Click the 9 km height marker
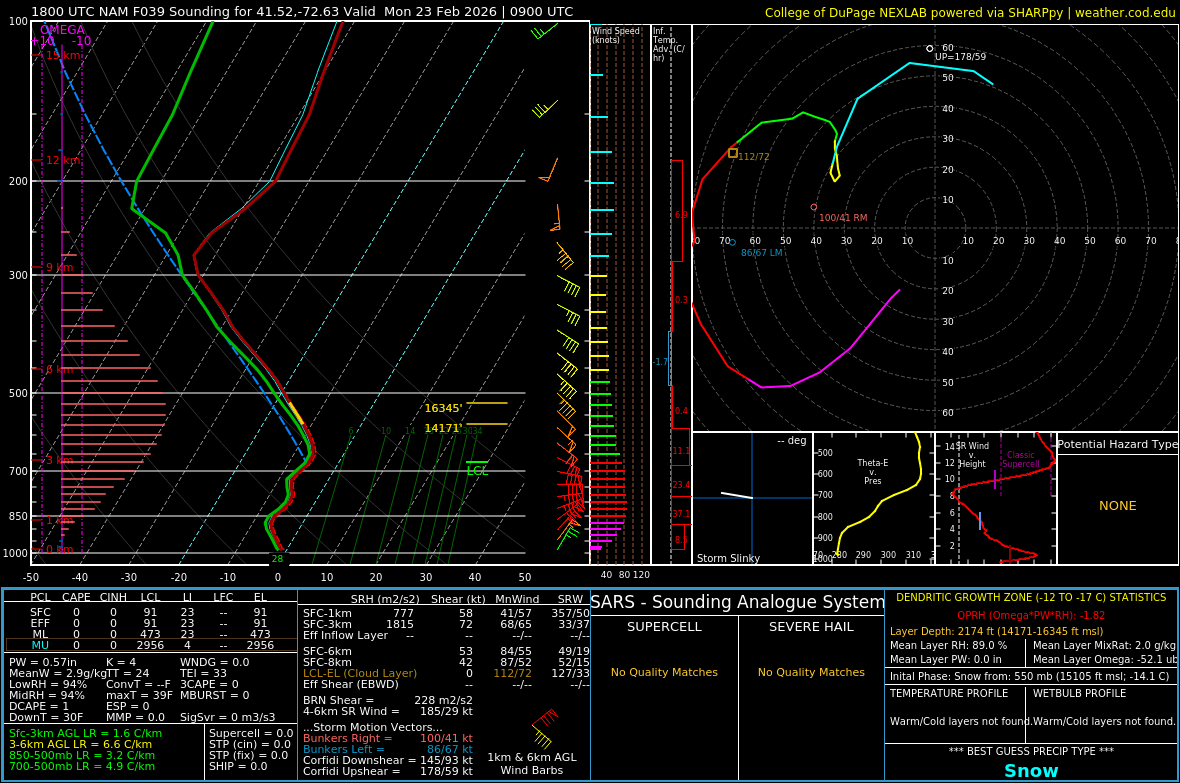1180x783 pixels. click(59, 267)
